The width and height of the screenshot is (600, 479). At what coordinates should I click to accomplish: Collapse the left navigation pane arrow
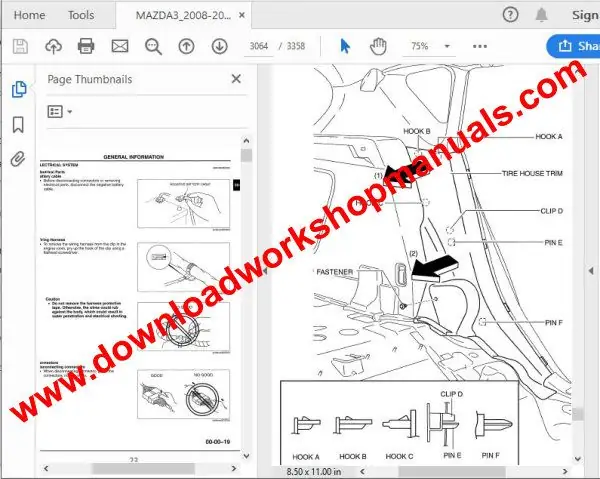tap(265, 270)
